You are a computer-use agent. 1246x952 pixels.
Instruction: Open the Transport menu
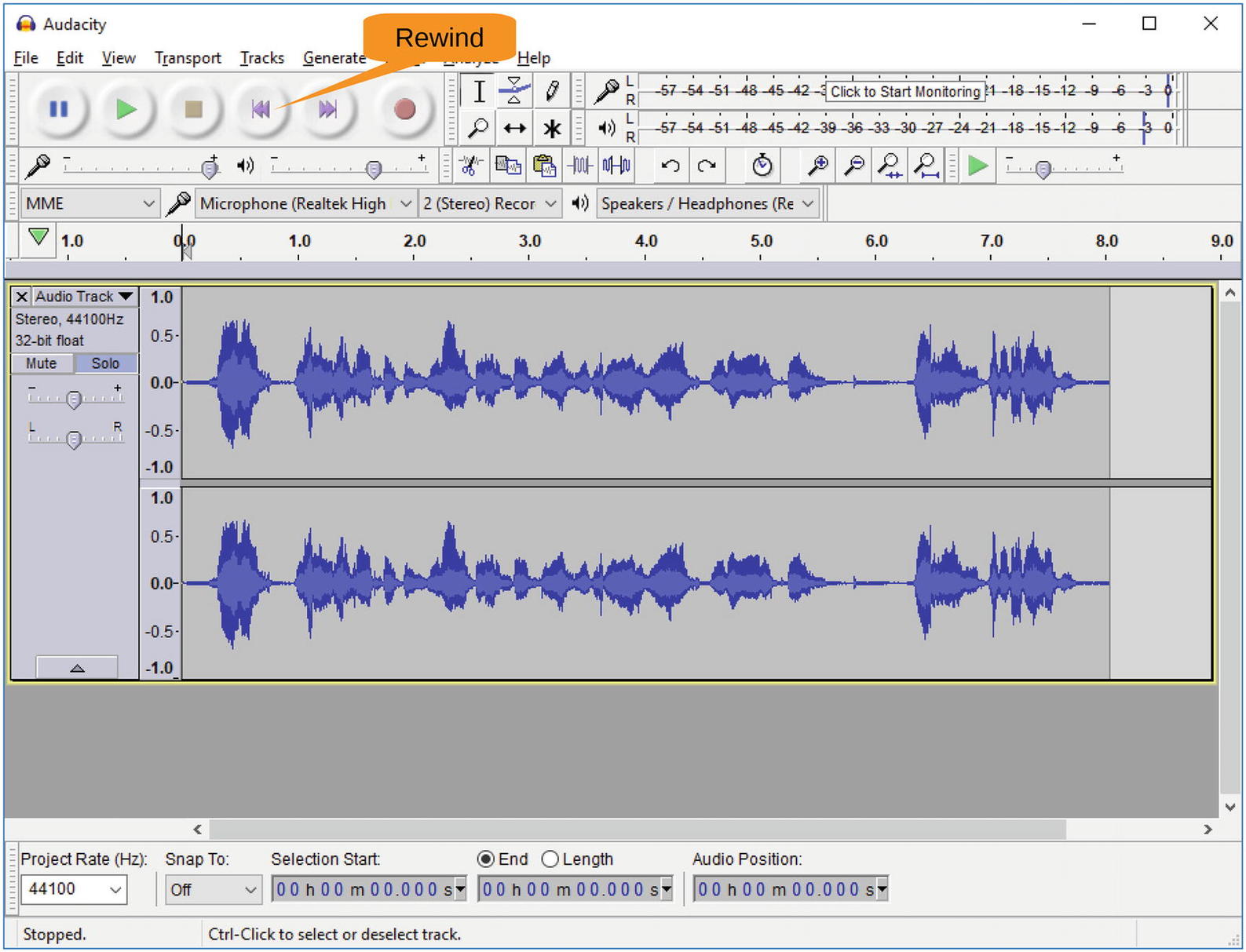point(188,58)
